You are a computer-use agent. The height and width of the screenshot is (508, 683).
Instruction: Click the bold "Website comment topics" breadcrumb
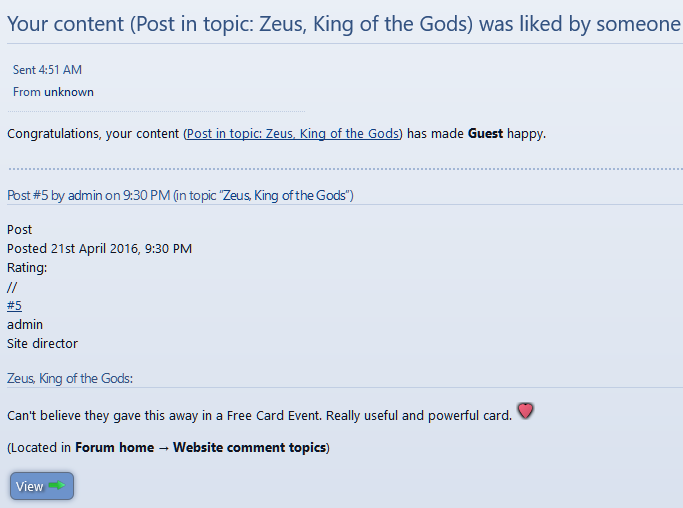(x=249, y=447)
